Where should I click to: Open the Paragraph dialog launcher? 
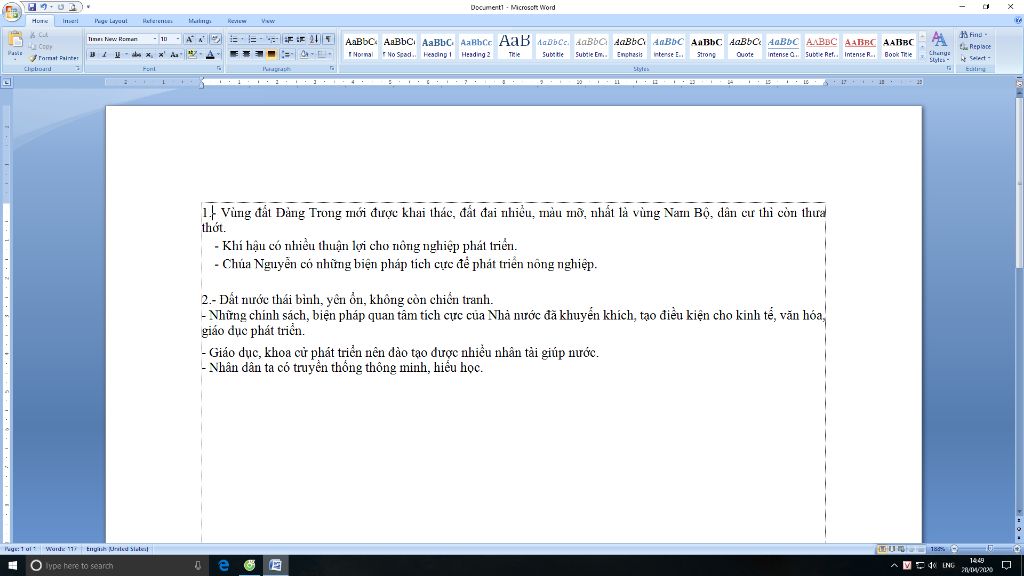click(332, 69)
